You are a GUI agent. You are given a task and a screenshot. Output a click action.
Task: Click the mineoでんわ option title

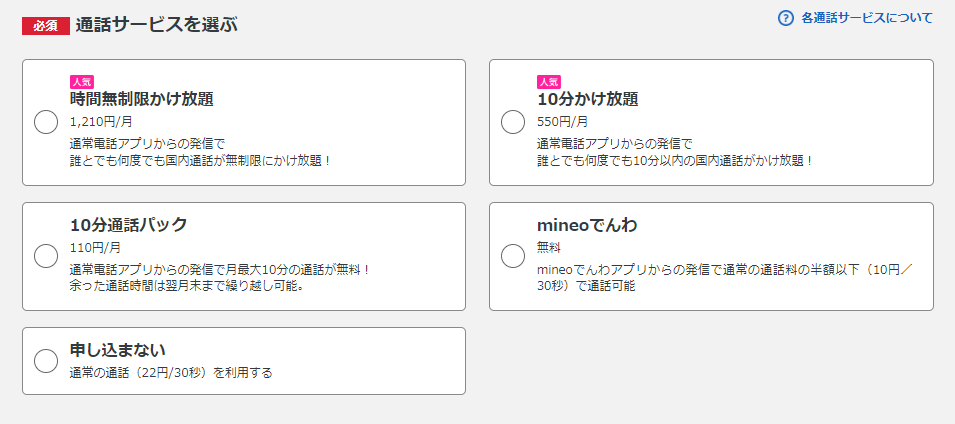[x=587, y=225]
